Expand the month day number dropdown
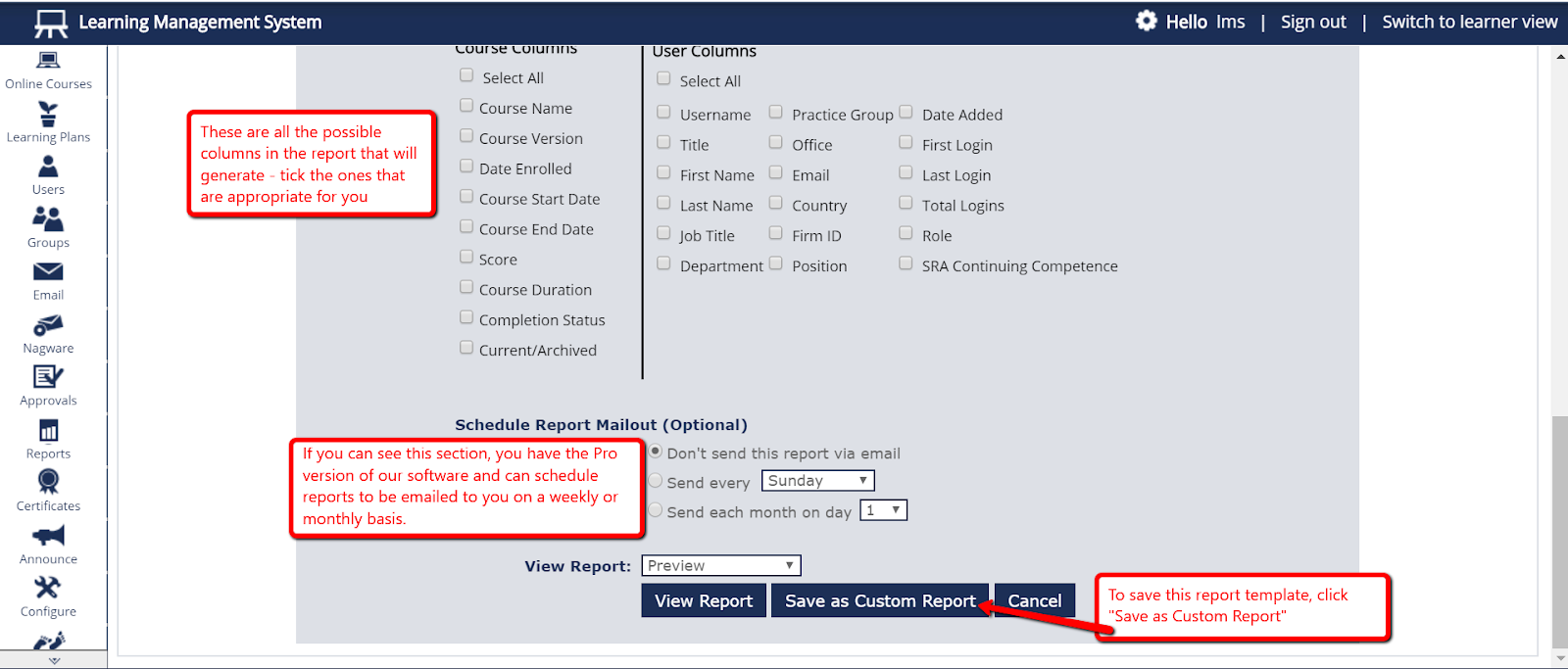 click(883, 510)
